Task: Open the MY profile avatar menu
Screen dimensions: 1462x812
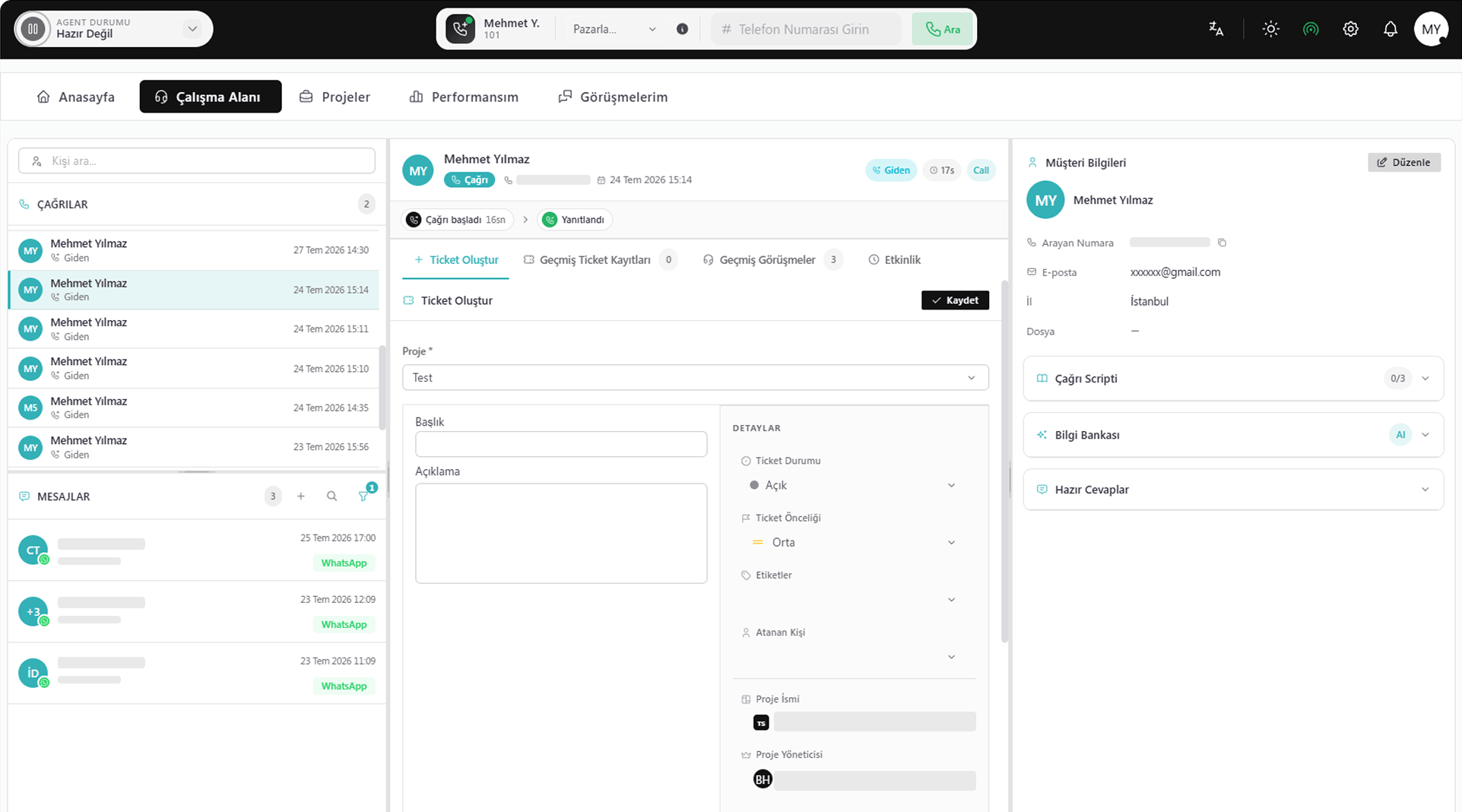Action: (1431, 29)
